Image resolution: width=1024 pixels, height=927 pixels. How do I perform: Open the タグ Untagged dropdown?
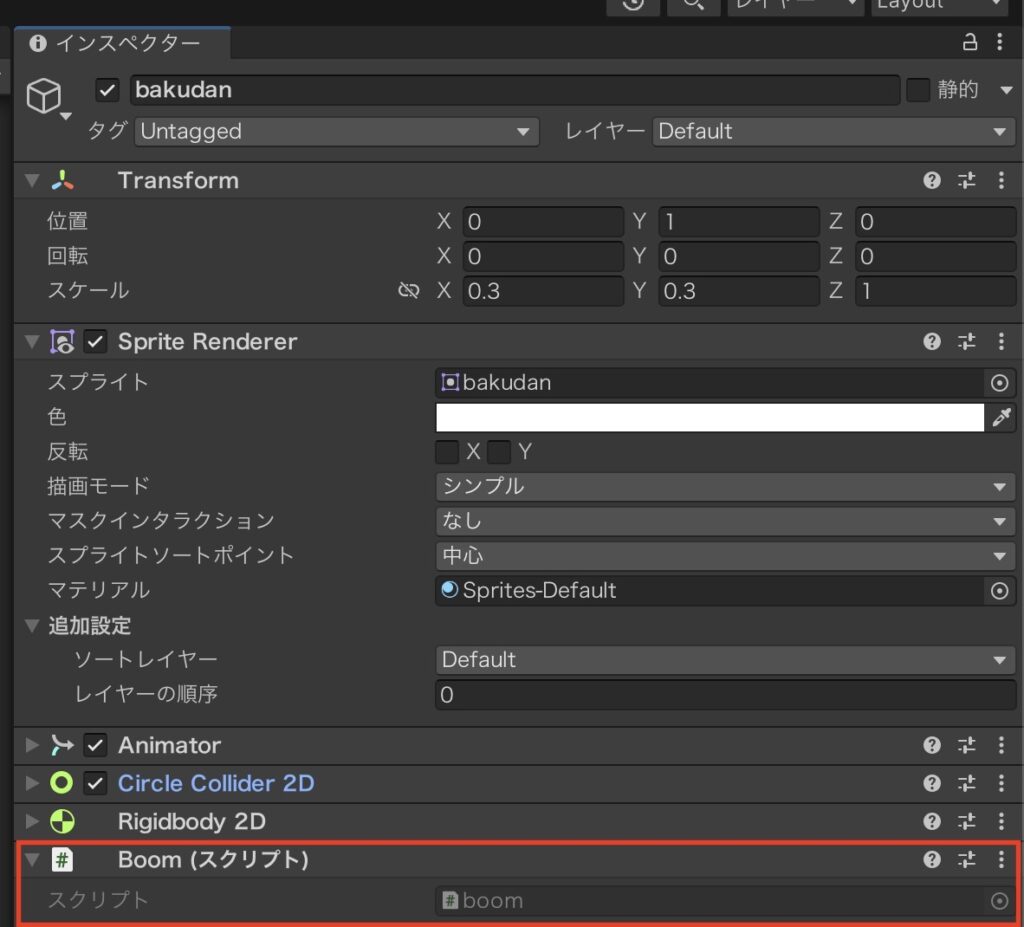[x=336, y=131]
